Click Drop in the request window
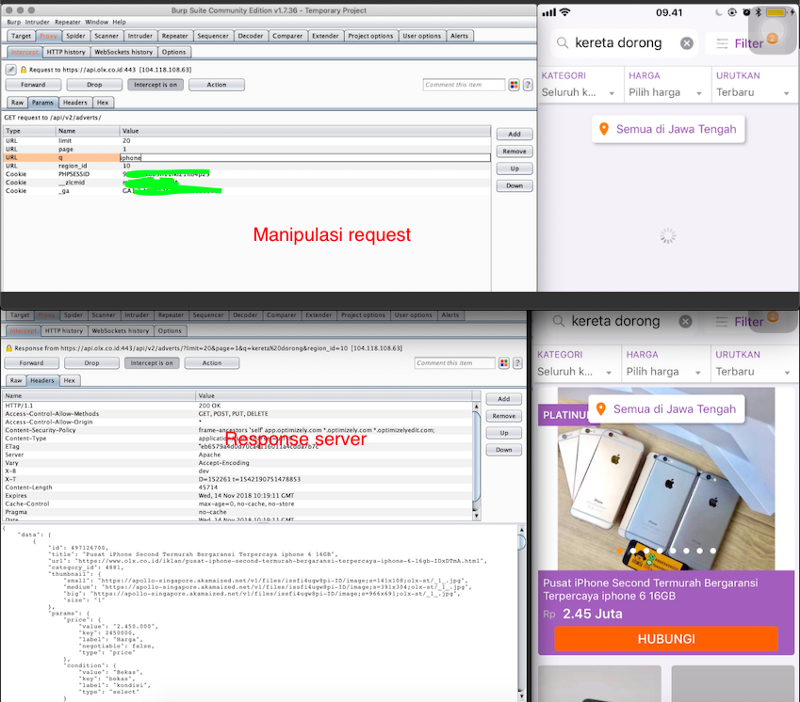This screenshot has height=702, width=800. (94, 85)
